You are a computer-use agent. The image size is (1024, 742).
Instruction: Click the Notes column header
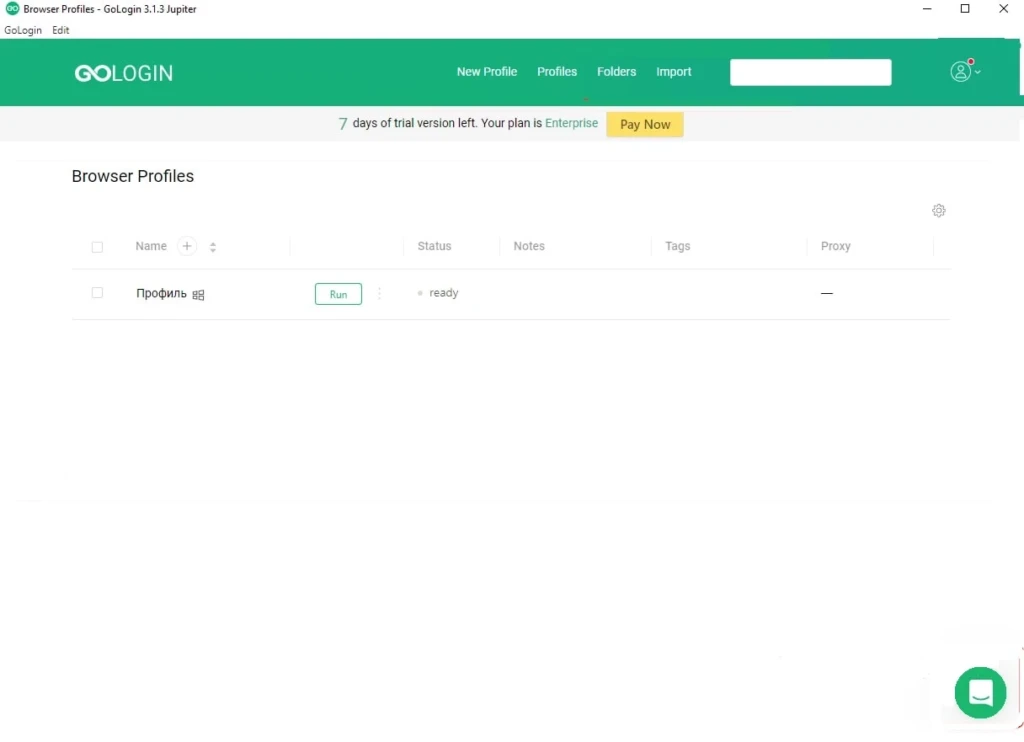click(x=529, y=246)
